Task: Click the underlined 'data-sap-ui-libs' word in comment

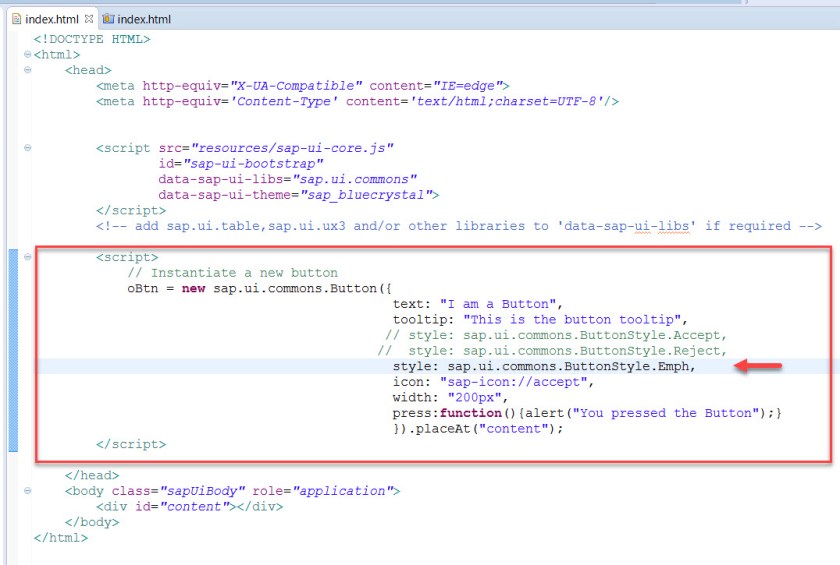Action: pyautogui.click(x=627, y=226)
